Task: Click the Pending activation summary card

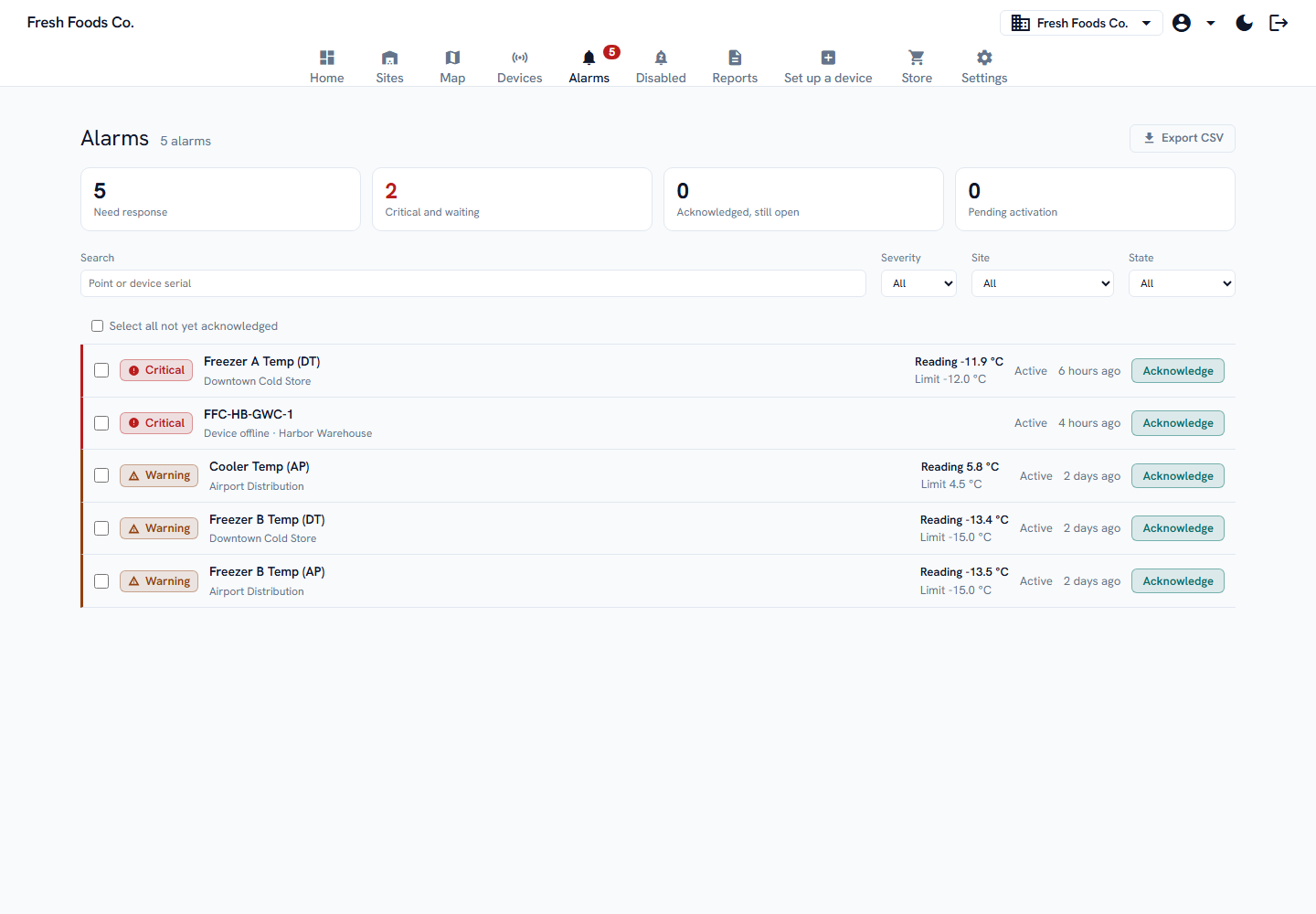Action: [x=1095, y=199]
